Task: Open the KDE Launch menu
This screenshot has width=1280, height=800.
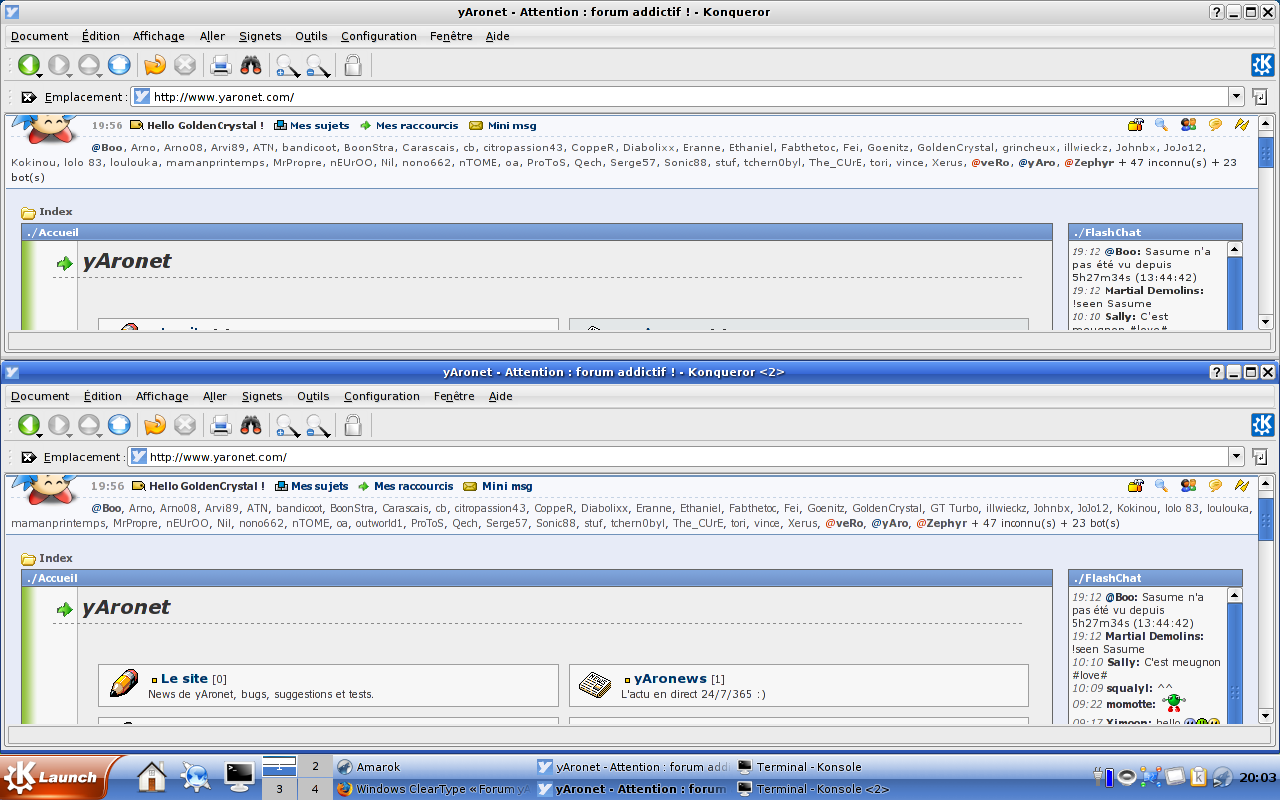Action: point(58,777)
